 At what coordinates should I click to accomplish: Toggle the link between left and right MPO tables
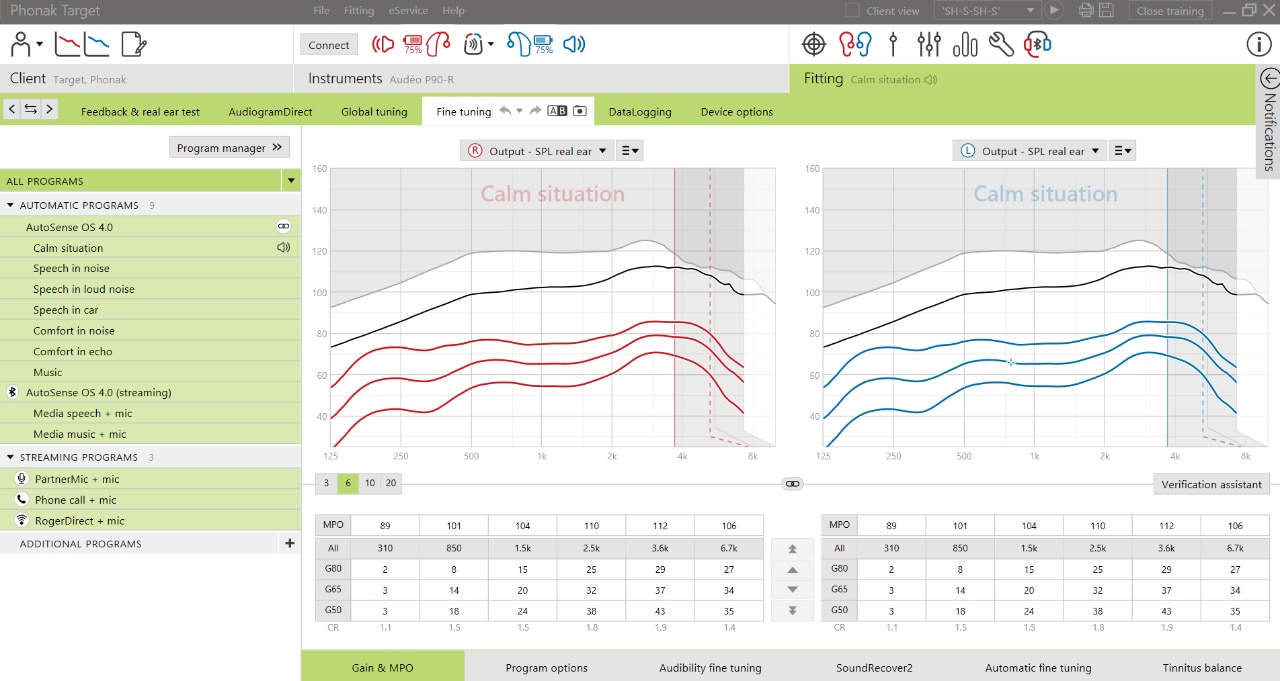793,483
